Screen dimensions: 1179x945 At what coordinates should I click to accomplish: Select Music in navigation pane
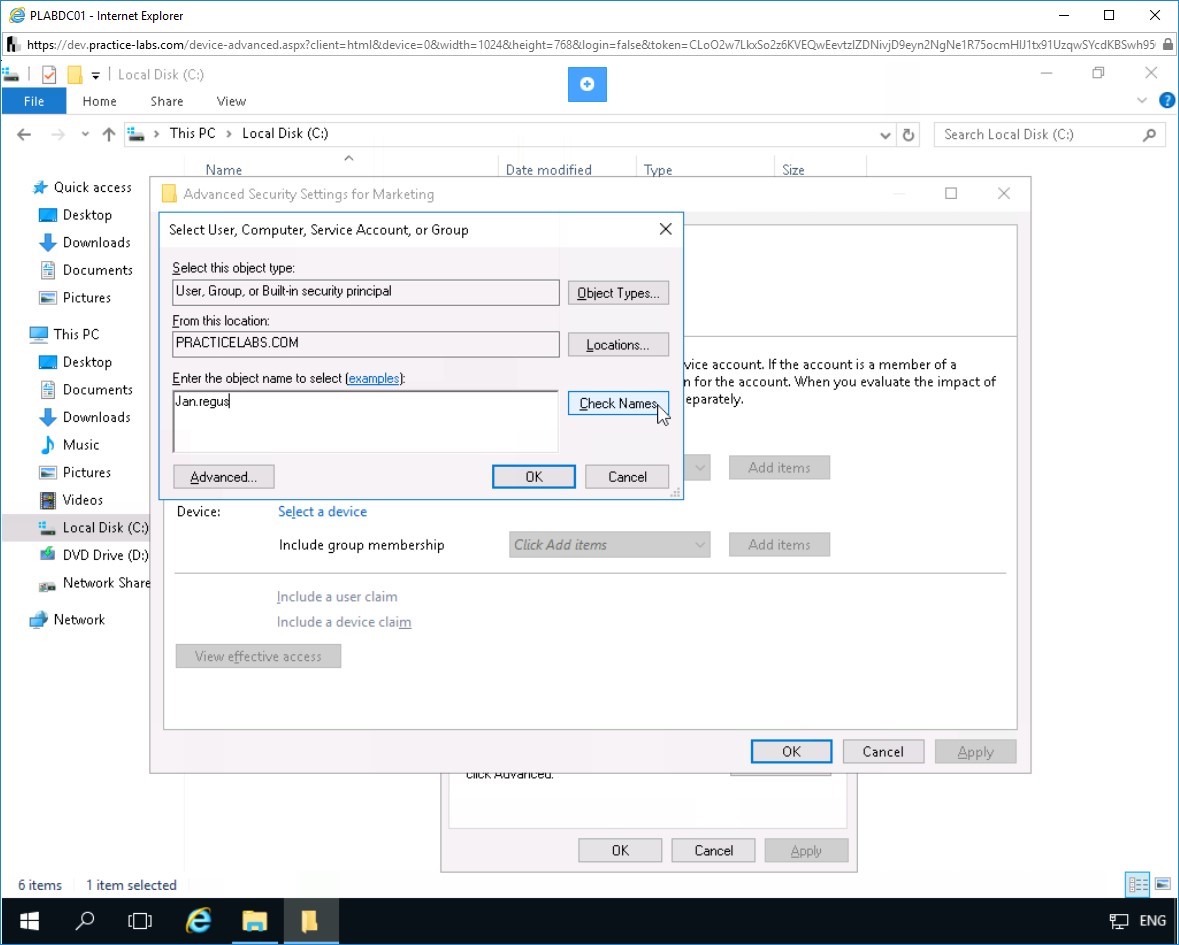pyautogui.click(x=80, y=444)
